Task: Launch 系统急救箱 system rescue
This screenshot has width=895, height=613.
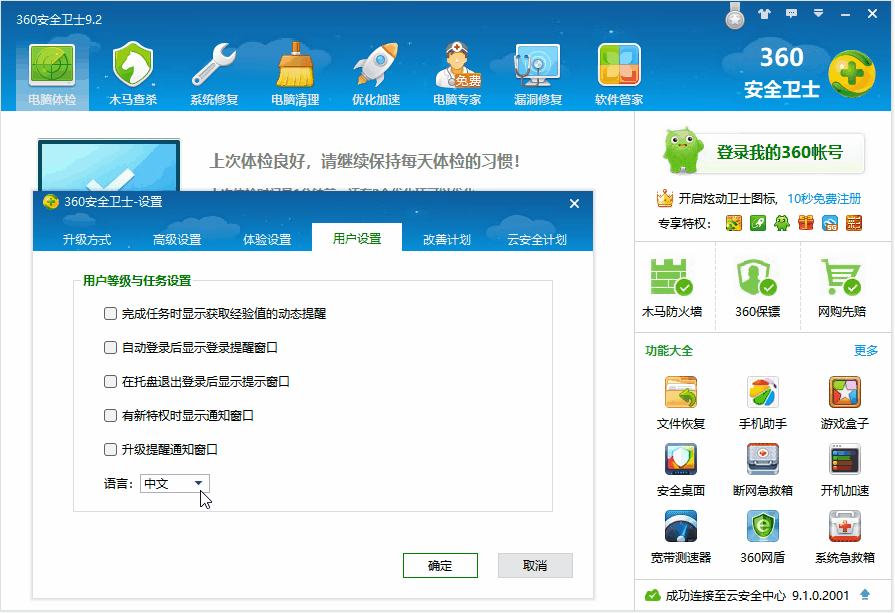Action: 845,537
